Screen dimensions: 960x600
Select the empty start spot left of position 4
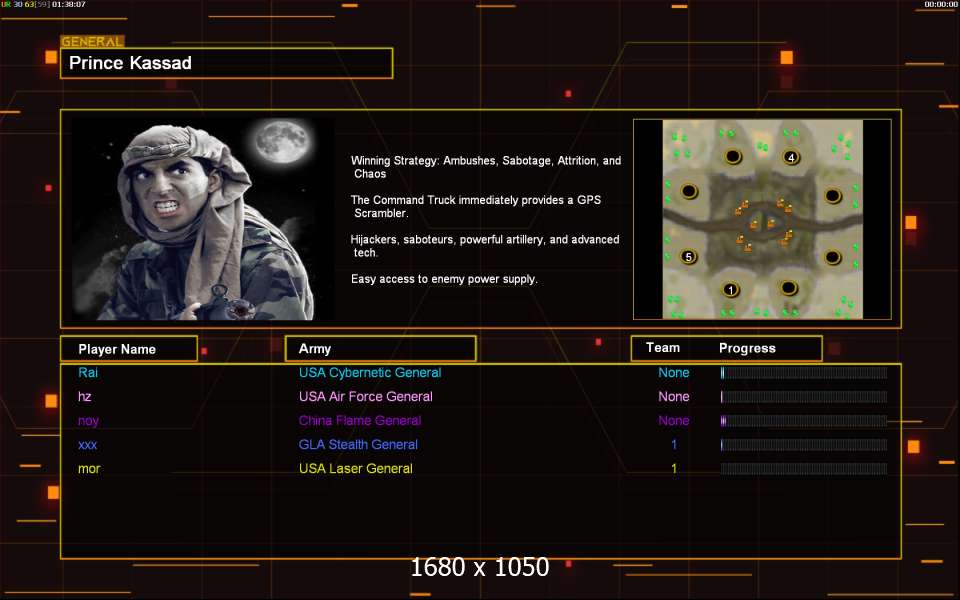(733, 157)
